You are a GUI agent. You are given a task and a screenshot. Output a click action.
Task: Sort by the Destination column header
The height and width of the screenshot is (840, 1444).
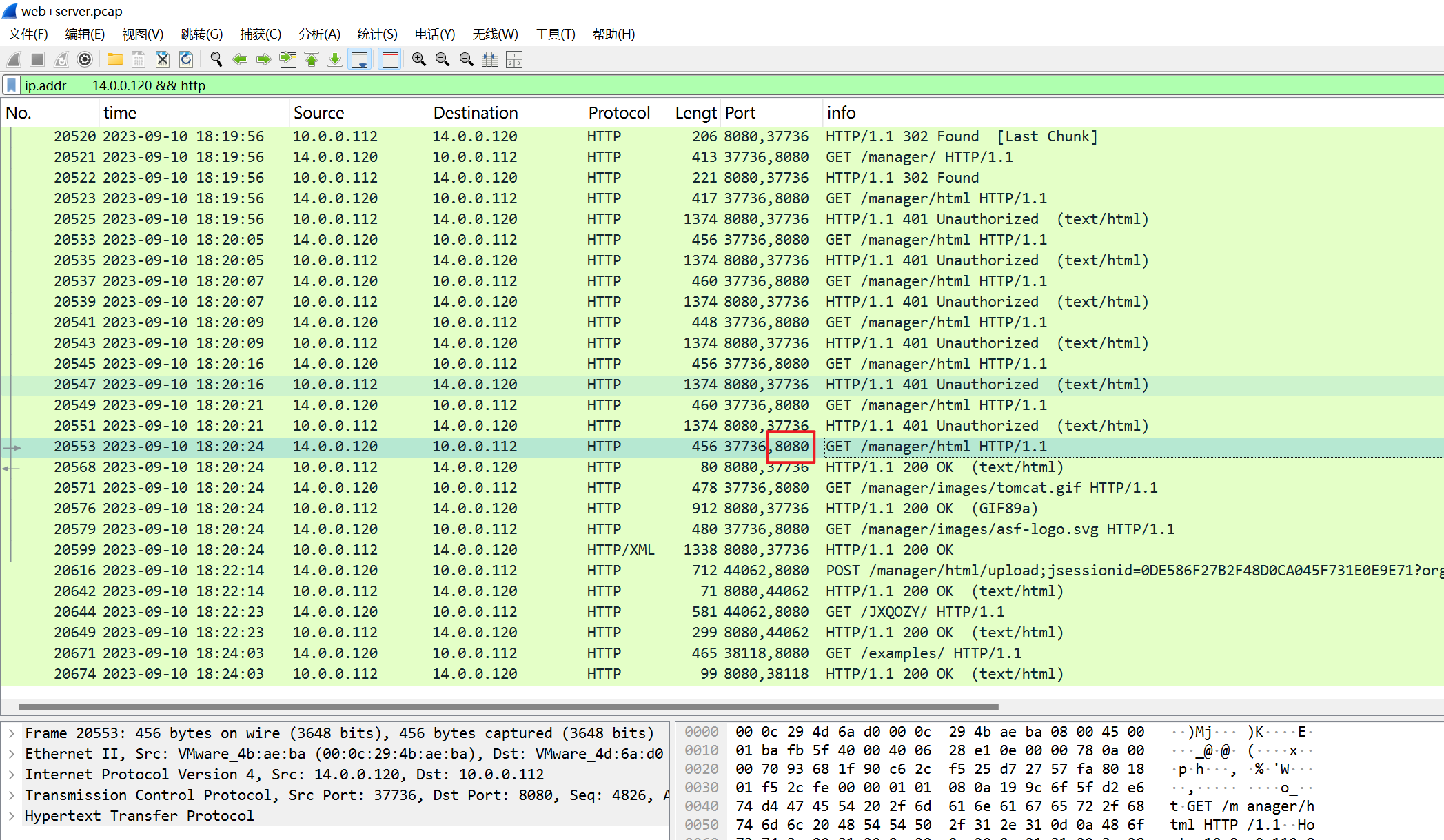coord(507,113)
